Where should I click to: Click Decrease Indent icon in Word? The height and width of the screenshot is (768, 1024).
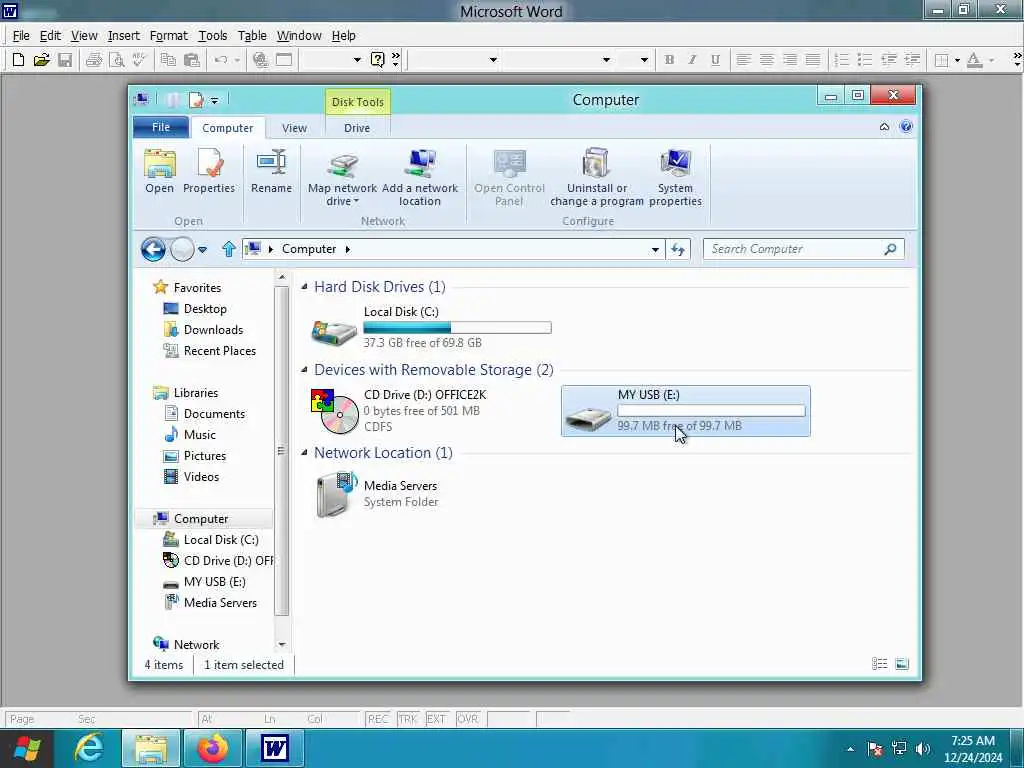888,60
